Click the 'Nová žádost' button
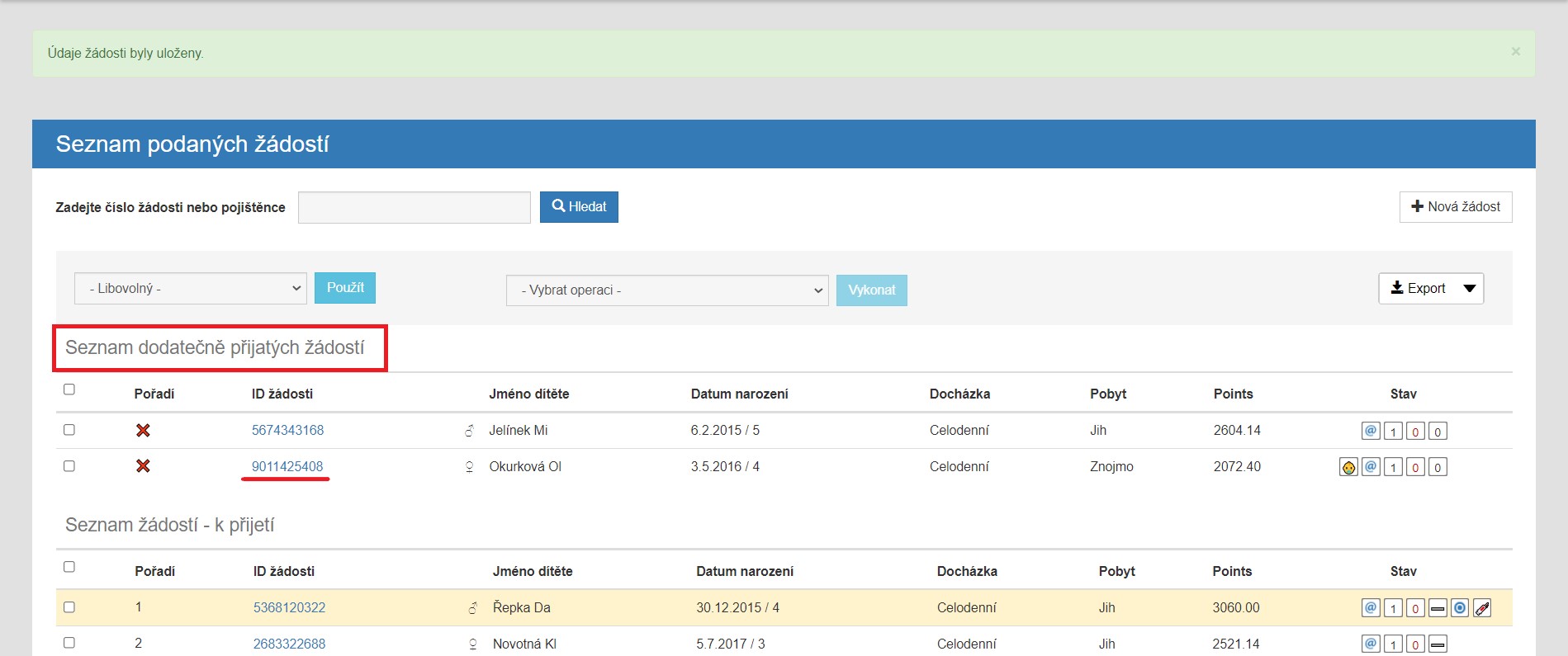Viewport: 1568px width, 656px height. pos(1456,207)
